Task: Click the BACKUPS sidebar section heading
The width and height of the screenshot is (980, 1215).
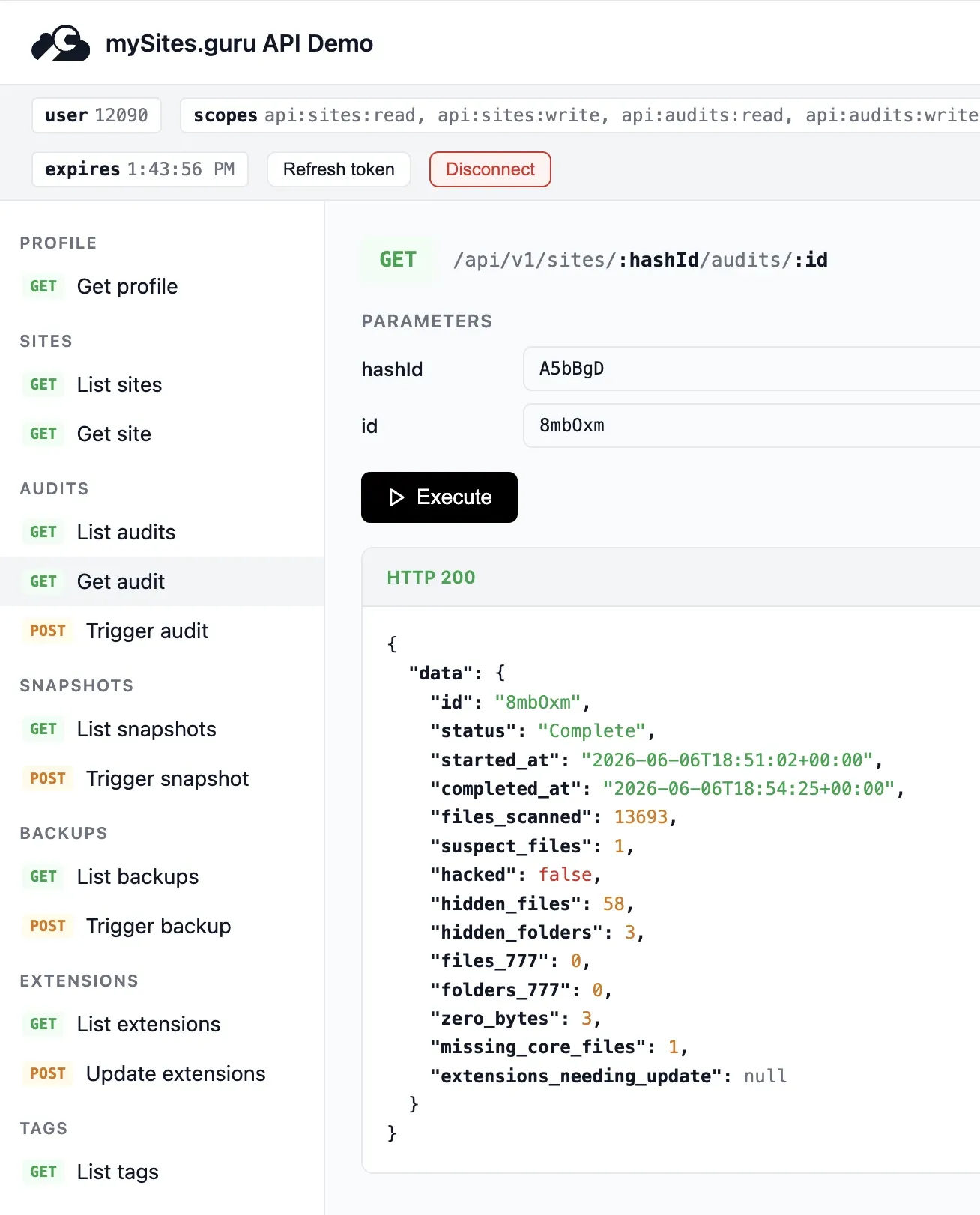Action: coord(64,834)
